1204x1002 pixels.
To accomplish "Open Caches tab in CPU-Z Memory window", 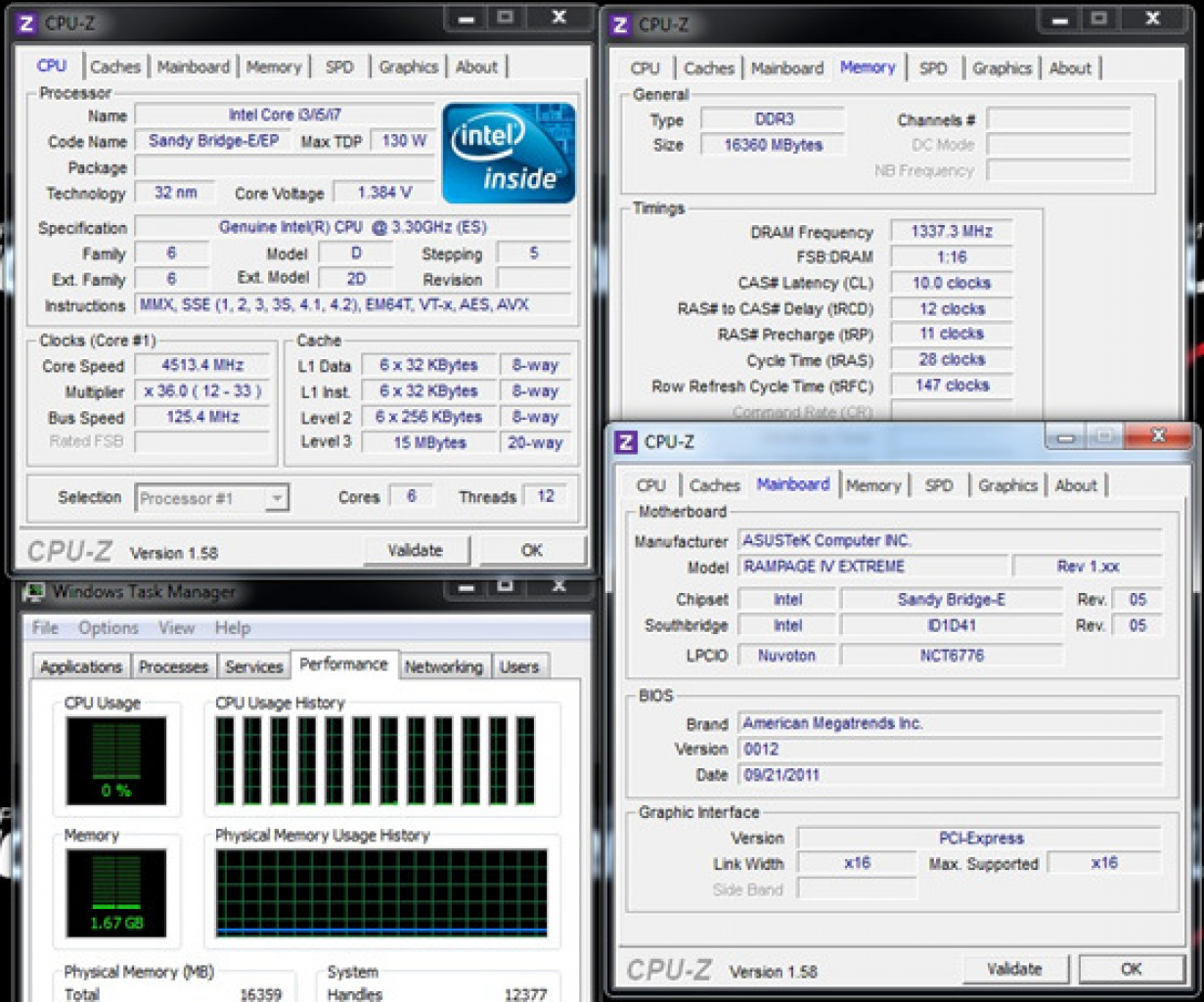I will [709, 68].
